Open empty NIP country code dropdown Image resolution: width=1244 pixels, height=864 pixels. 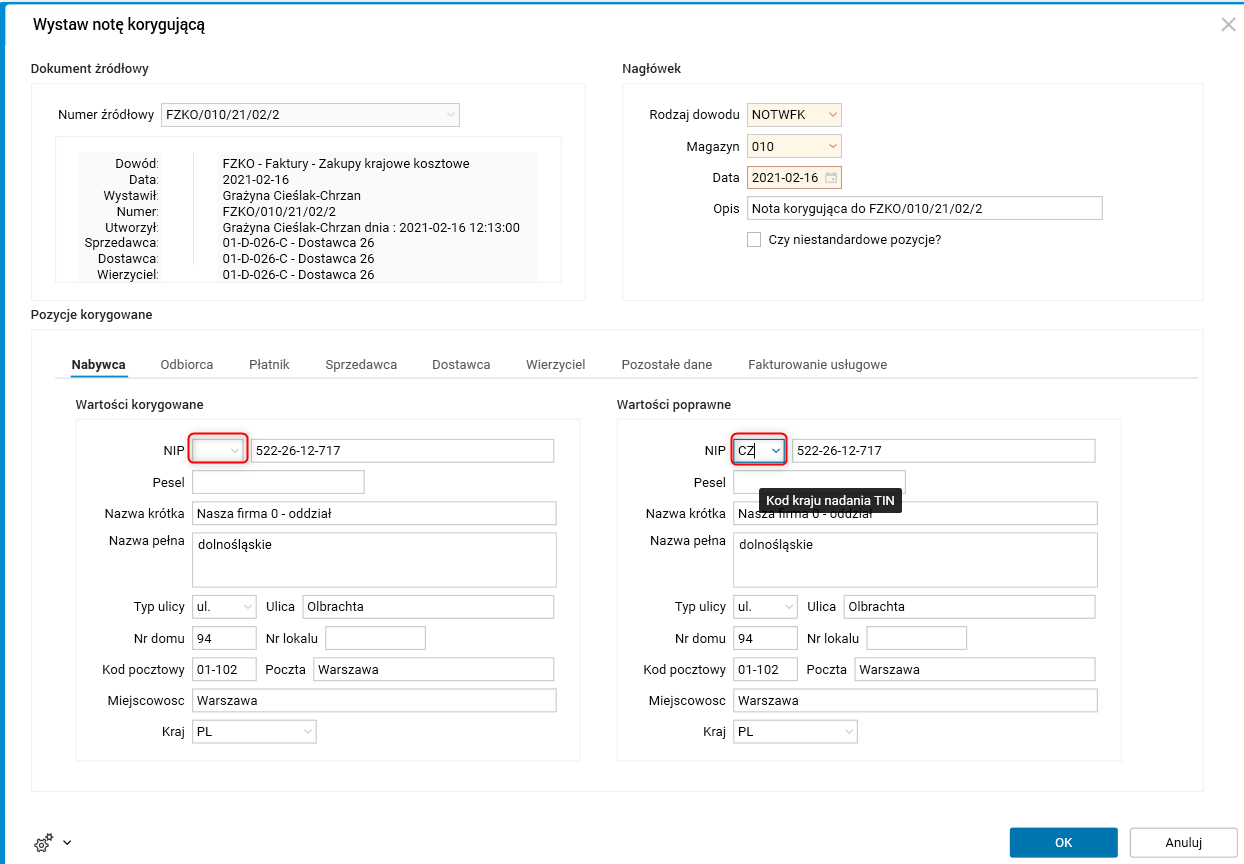coord(234,451)
